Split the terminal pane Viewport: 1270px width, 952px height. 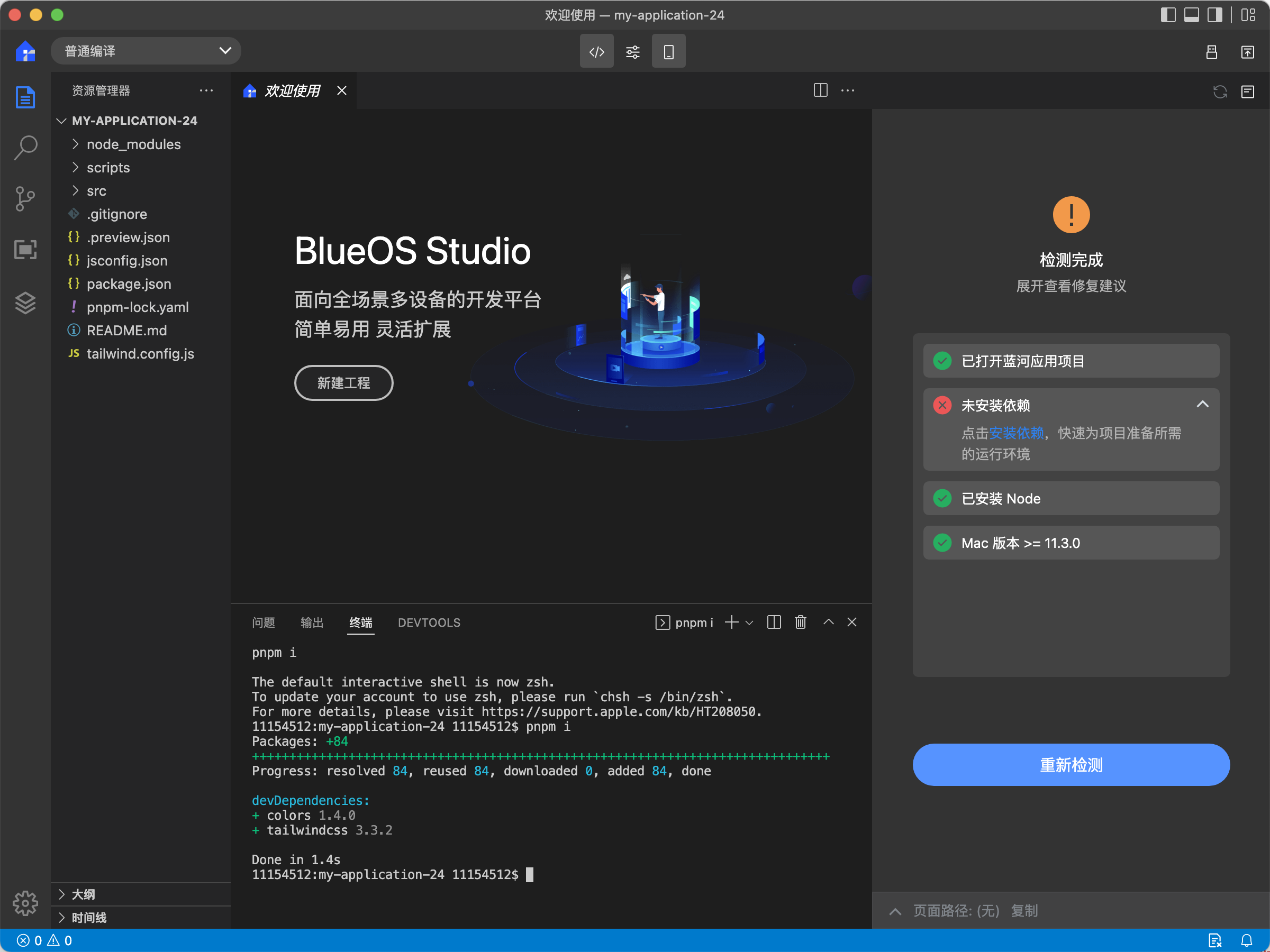pos(773,622)
